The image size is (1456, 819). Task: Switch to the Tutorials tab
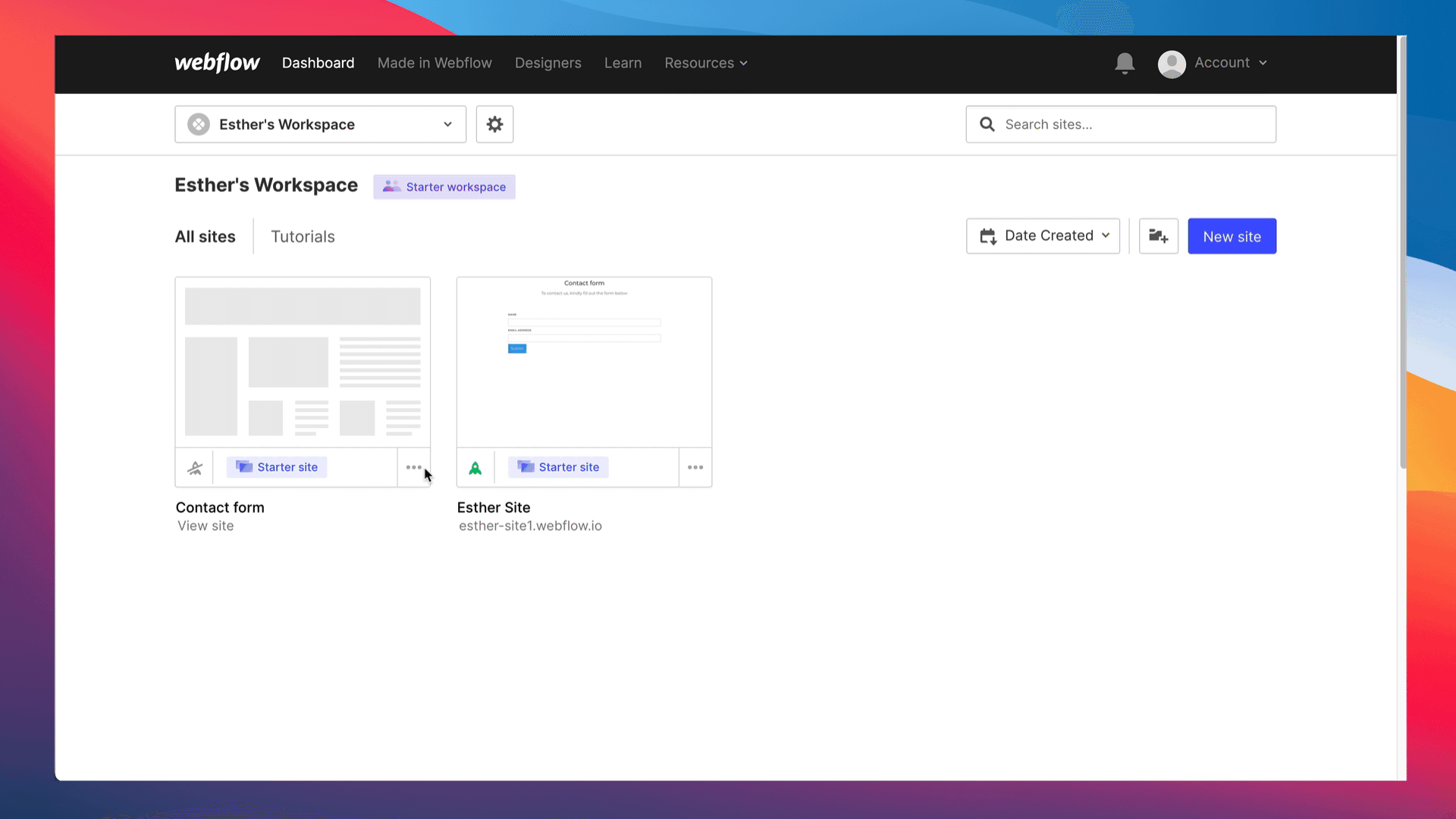[x=303, y=237]
